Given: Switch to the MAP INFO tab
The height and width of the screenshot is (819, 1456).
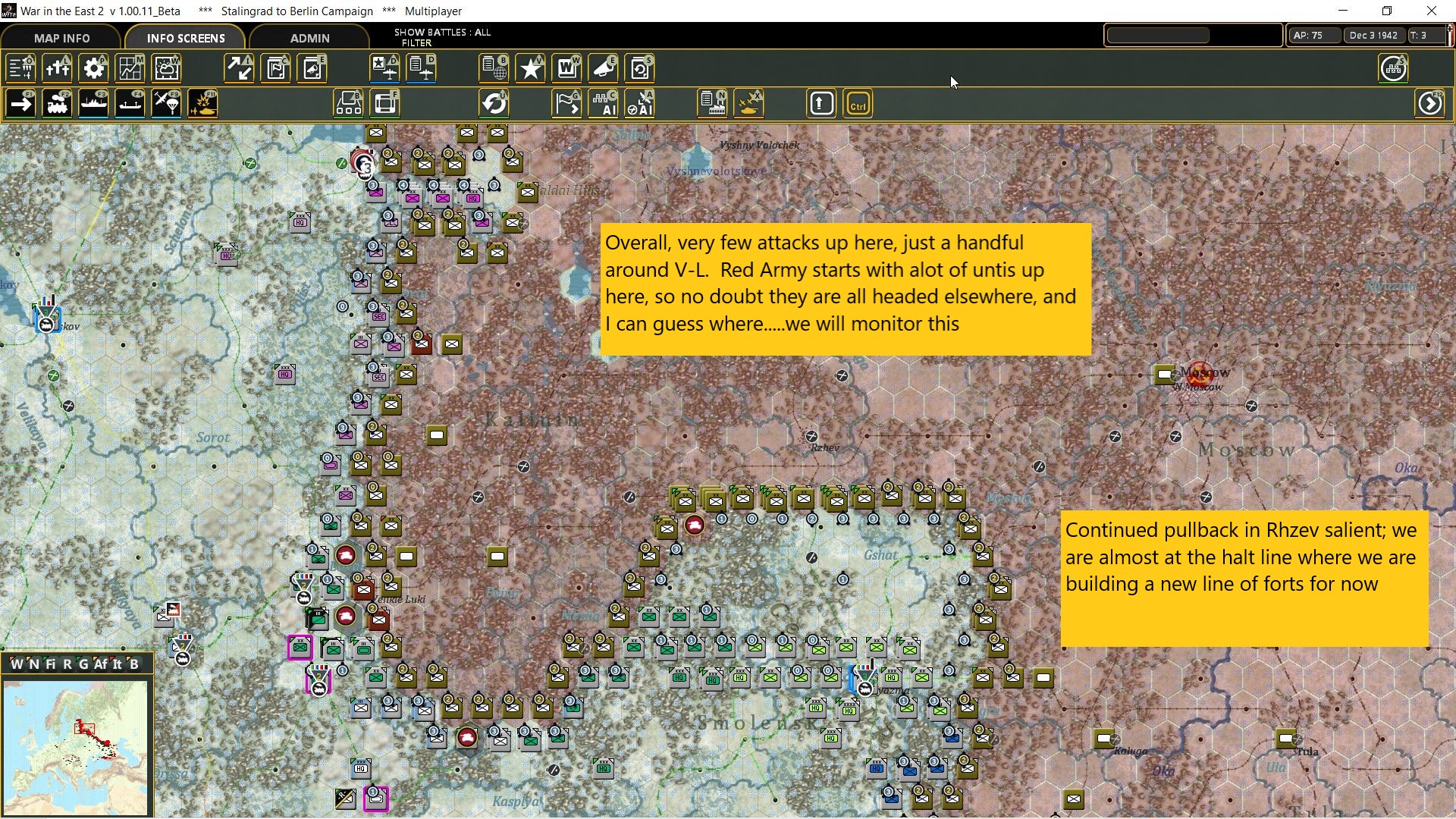Looking at the screenshot, I should pyautogui.click(x=61, y=38).
